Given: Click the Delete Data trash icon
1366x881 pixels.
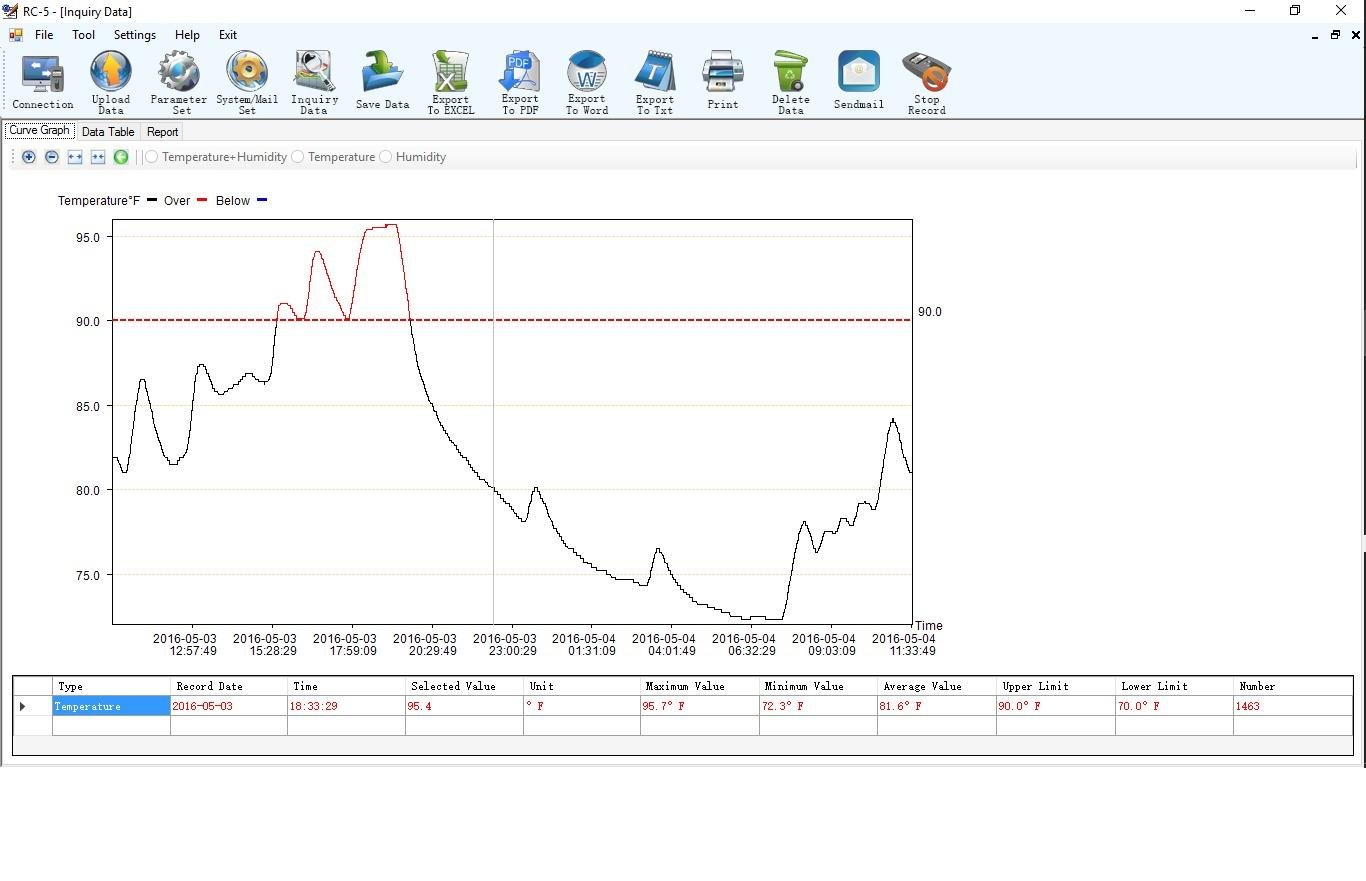Looking at the screenshot, I should 791,82.
